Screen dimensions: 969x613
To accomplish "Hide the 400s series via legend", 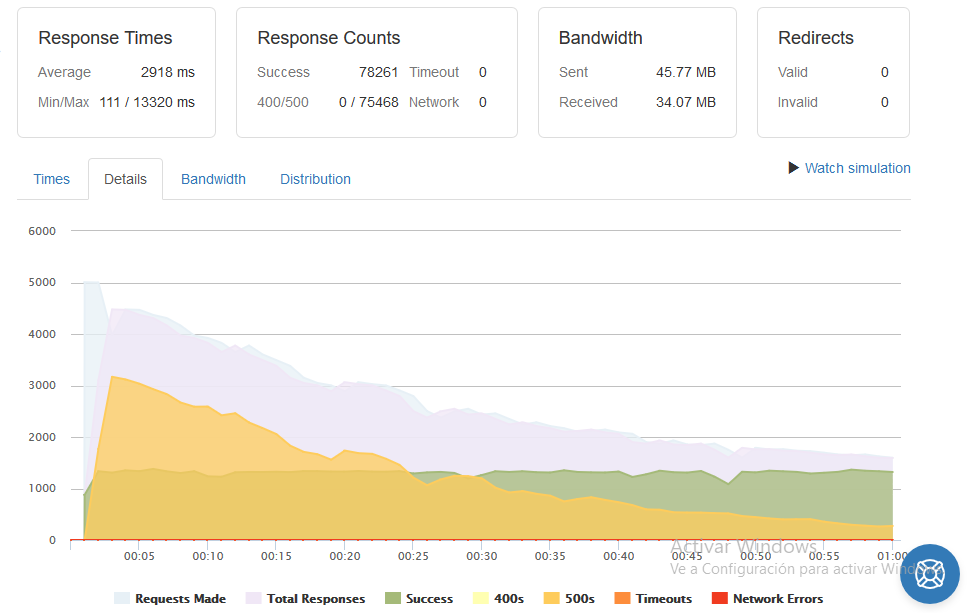I will (x=498, y=598).
